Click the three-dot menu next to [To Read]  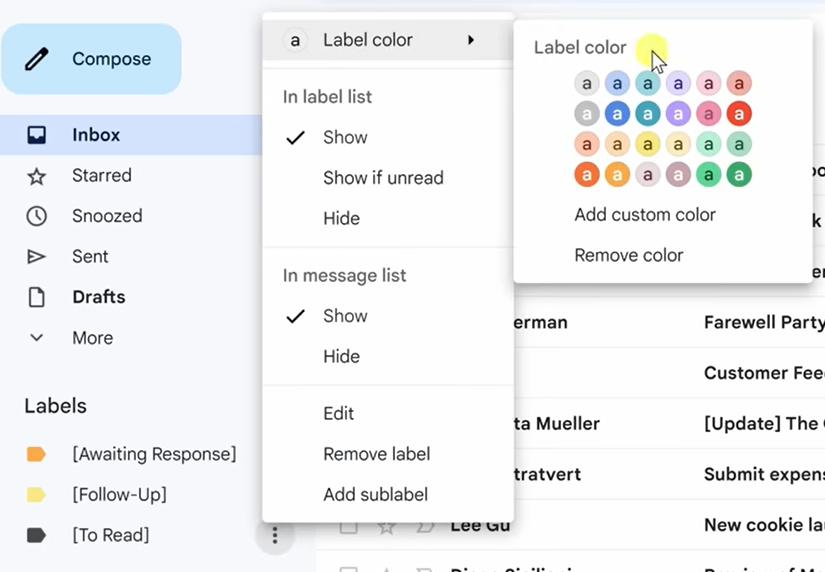[x=274, y=536]
